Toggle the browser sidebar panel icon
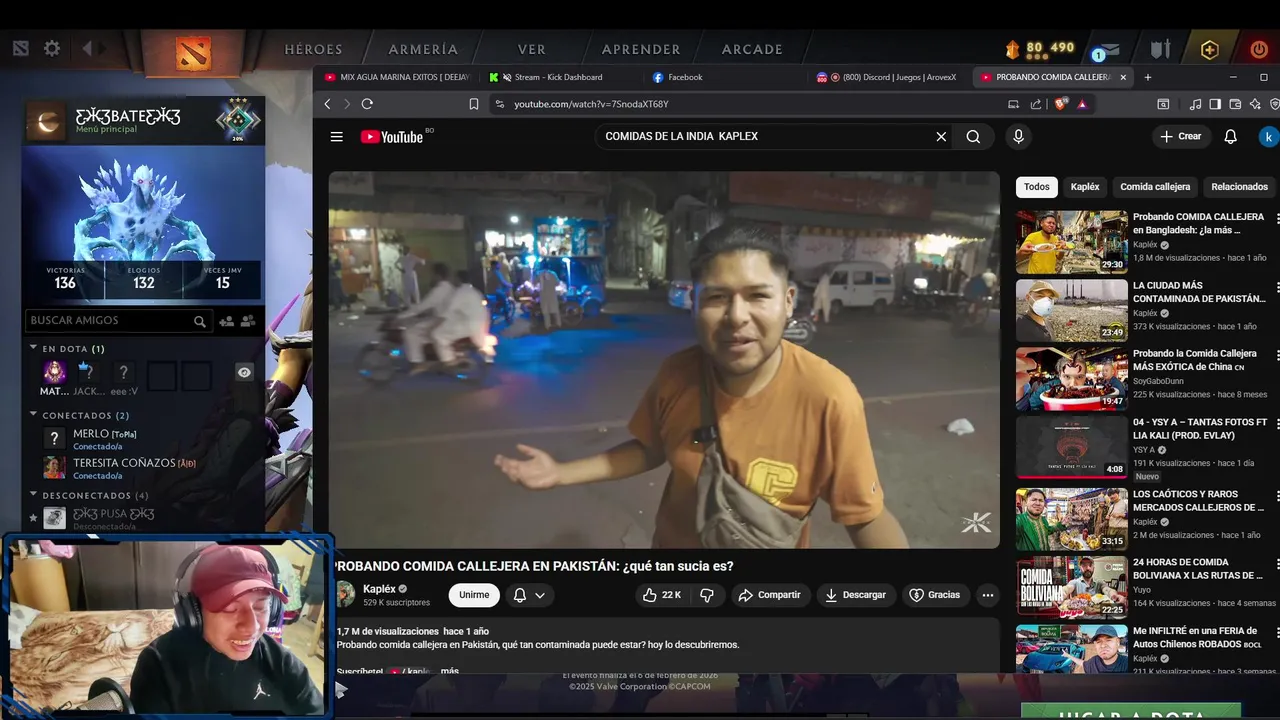 pos(1215,104)
